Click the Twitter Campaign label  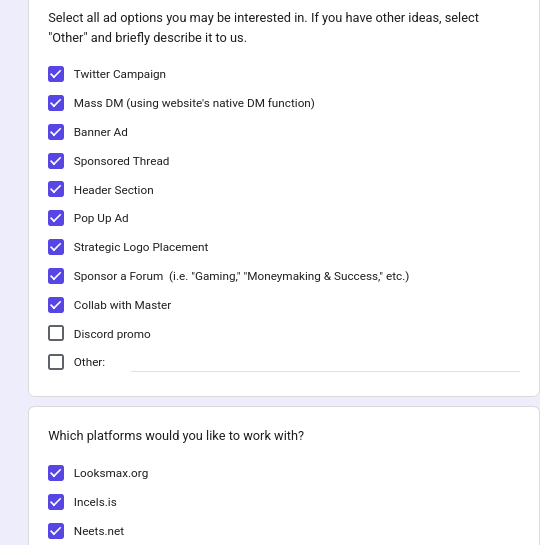pyautogui.click(x=120, y=74)
